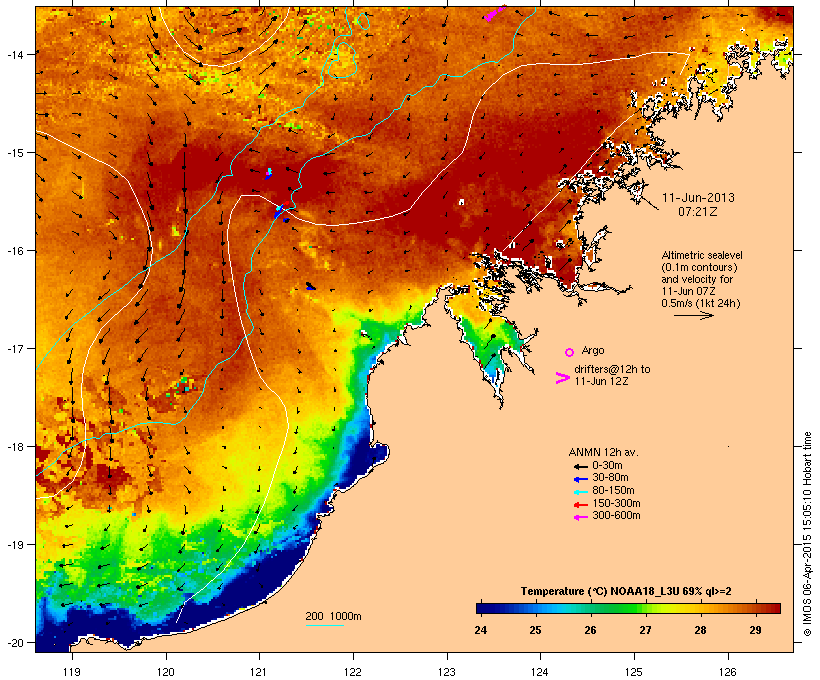The image size is (820, 680).
Task: Click the latitude axis label -15
Action: (15, 153)
